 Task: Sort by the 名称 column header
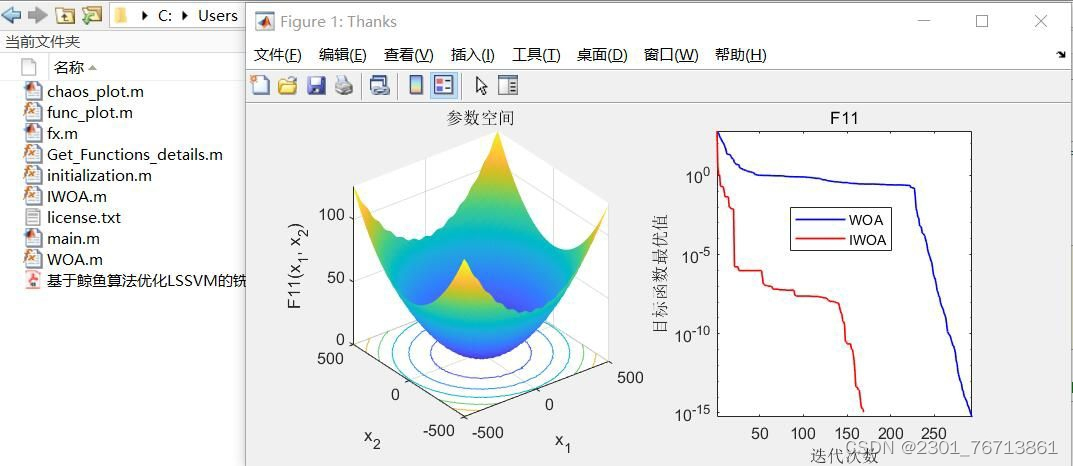point(69,67)
